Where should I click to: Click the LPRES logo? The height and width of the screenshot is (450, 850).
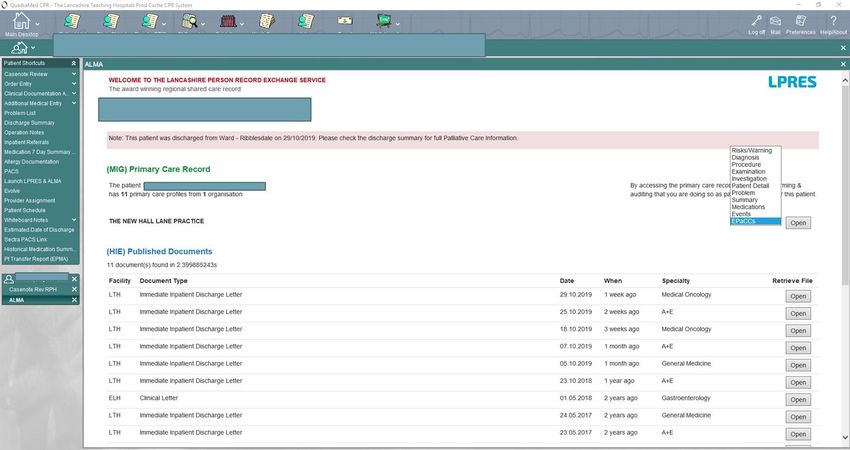click(792, 82)
